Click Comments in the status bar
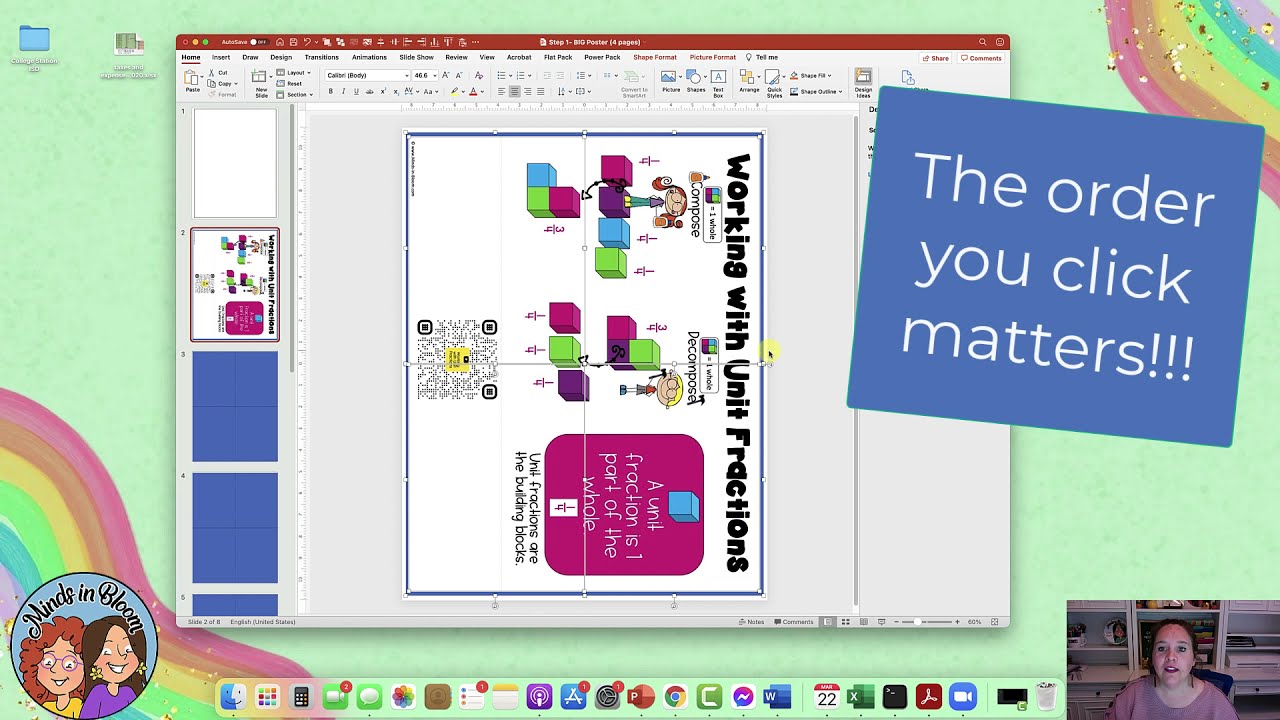1280x720 pixels. click(793, 622)
